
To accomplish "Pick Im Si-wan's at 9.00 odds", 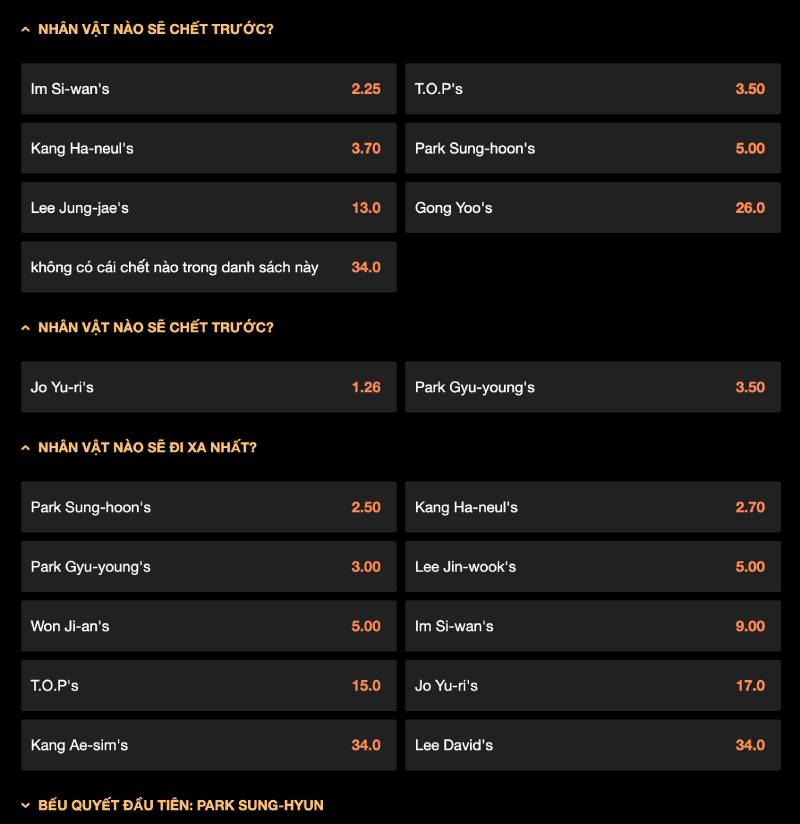I will 592,626.
